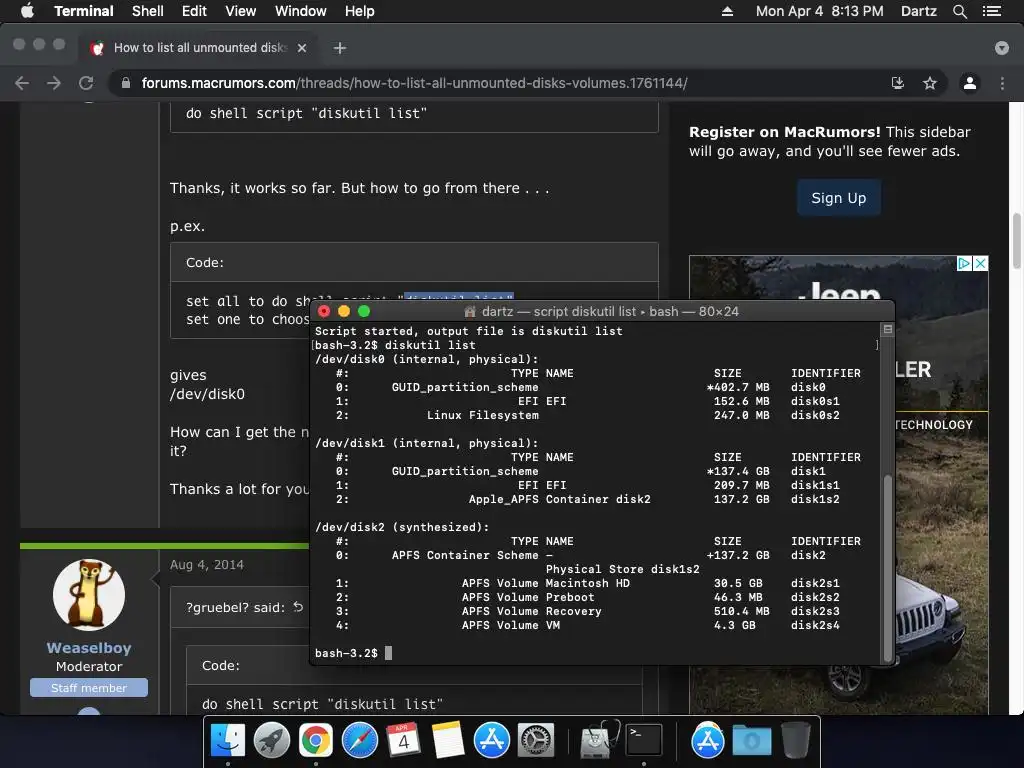The width and height of the screenshot is (1024, 768).
Task: Open a new browser tab
Action: 340,48
